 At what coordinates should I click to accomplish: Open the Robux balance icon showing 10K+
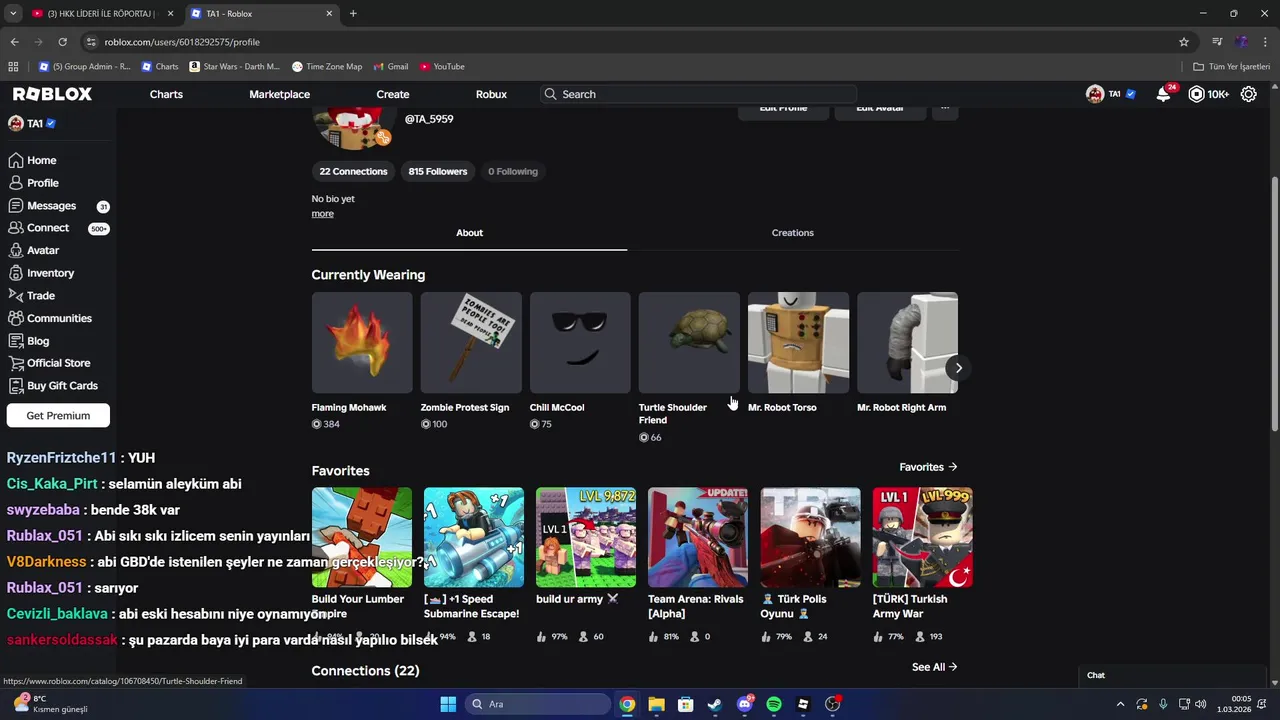1196,94
